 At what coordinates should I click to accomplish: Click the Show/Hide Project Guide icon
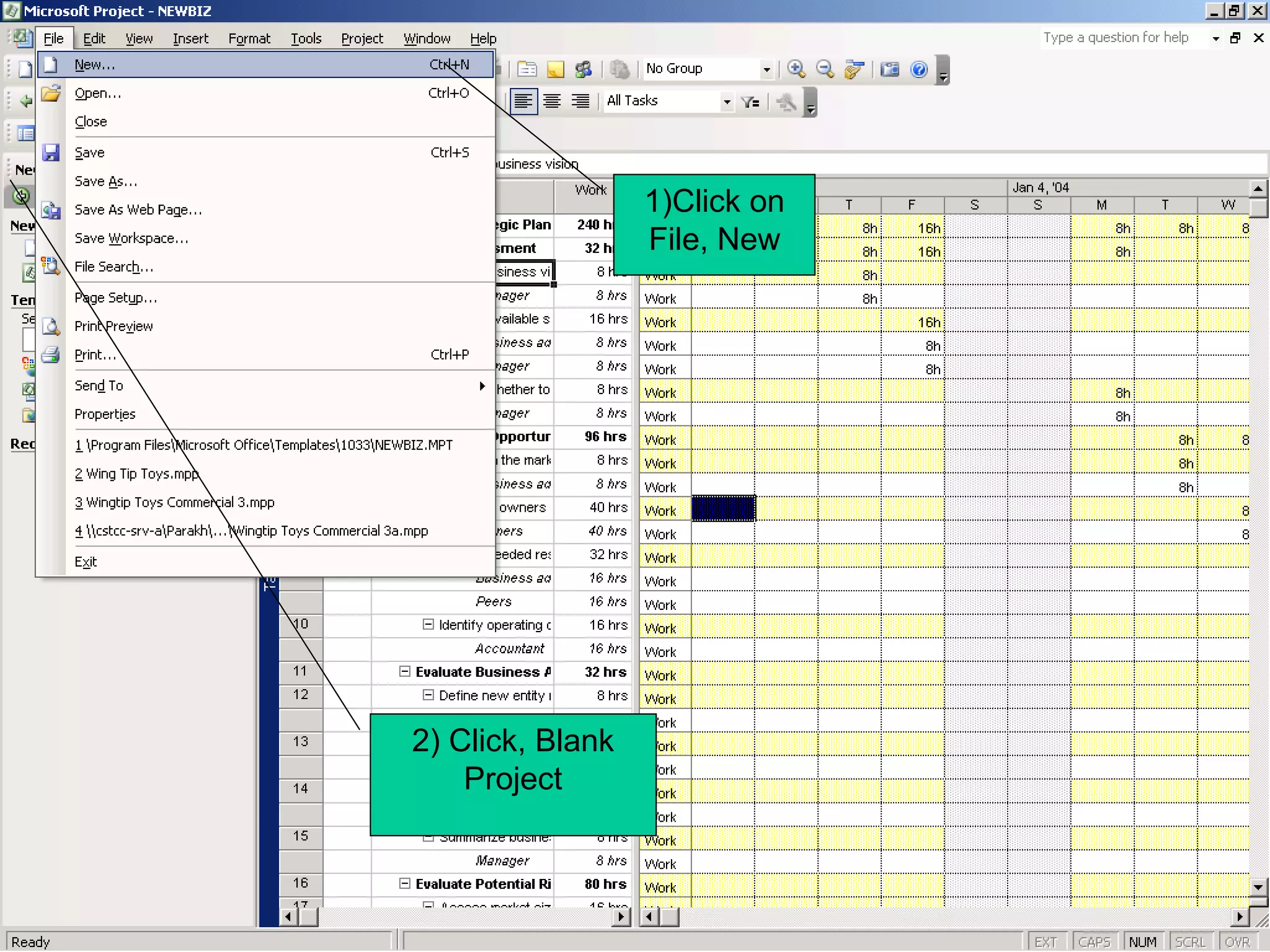[x=25, y=133]
